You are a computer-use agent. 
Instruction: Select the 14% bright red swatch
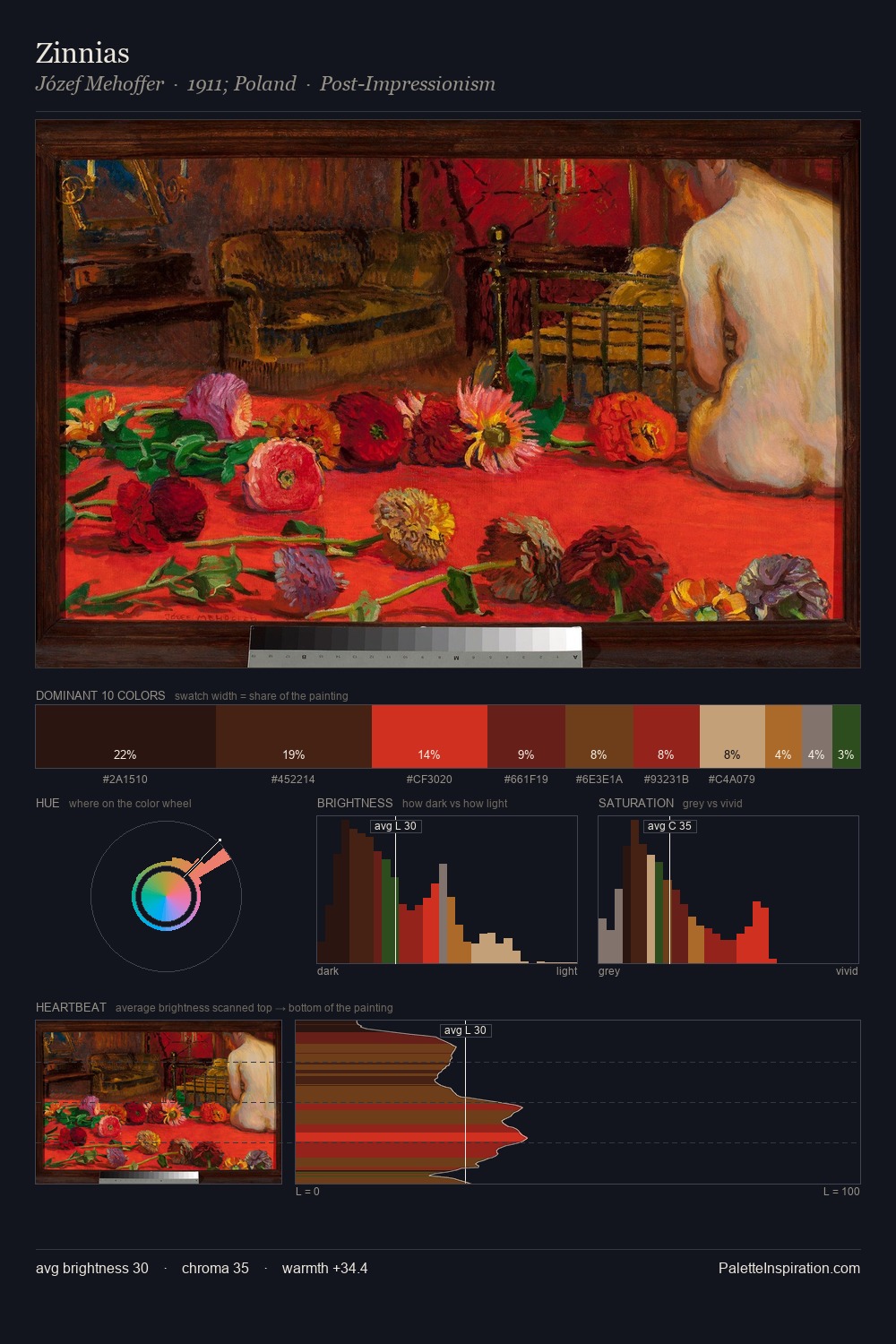(429, 737)
